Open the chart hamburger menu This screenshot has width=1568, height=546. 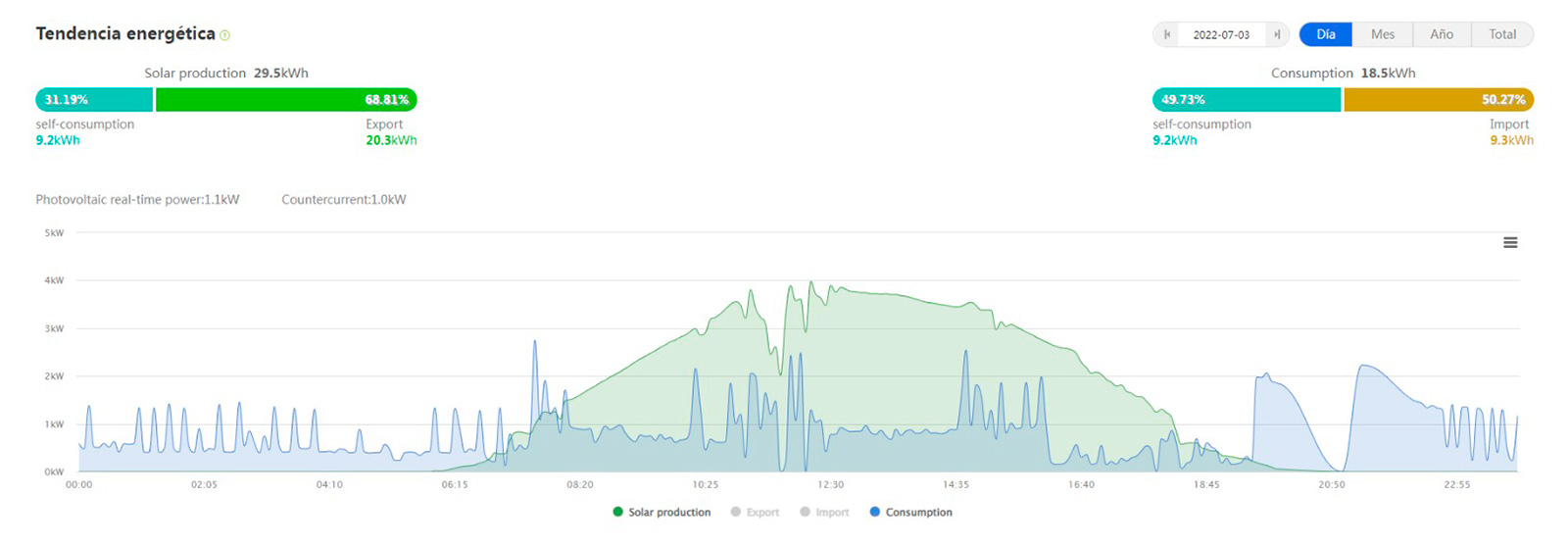(1510, 243)
